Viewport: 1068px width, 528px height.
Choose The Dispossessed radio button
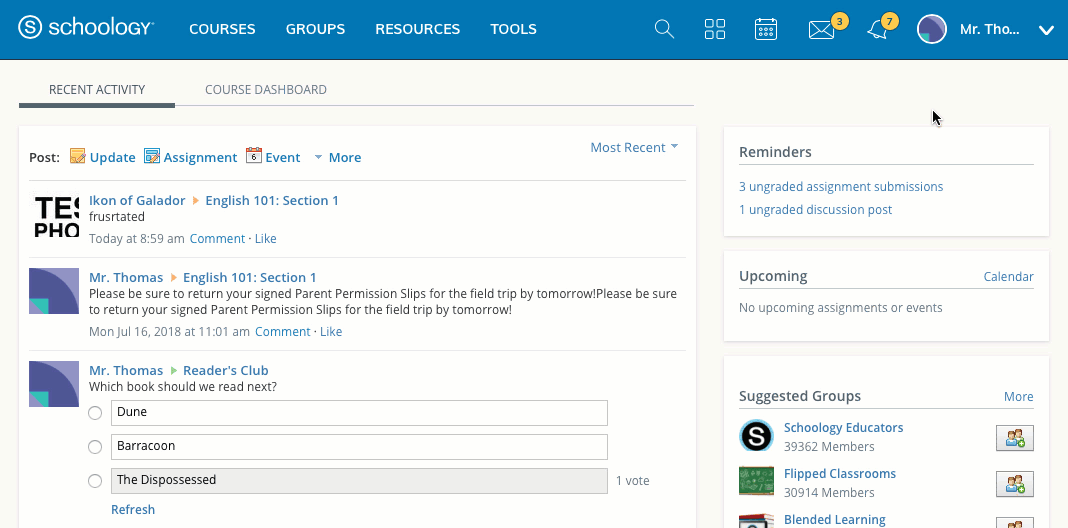pos(95,481)
